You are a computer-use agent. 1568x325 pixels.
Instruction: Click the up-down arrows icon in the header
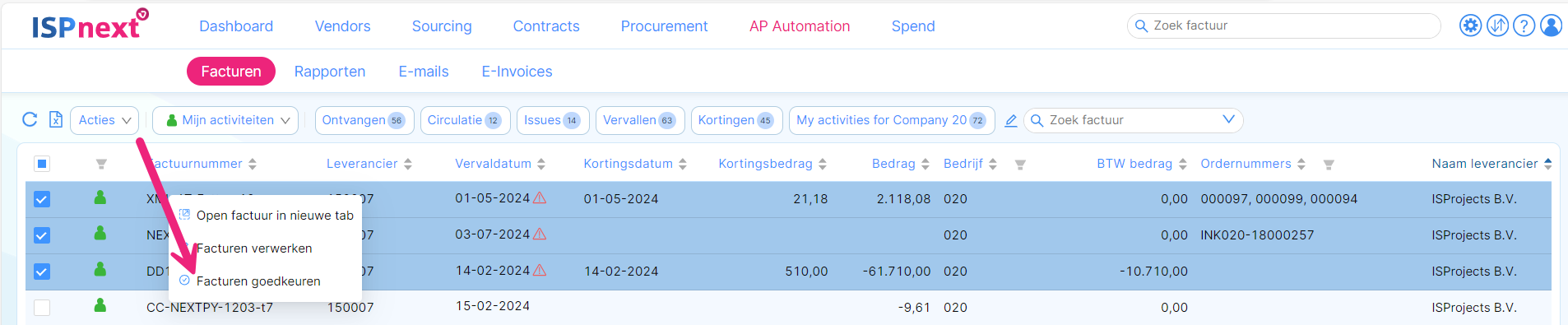[x=1498, y=26]
